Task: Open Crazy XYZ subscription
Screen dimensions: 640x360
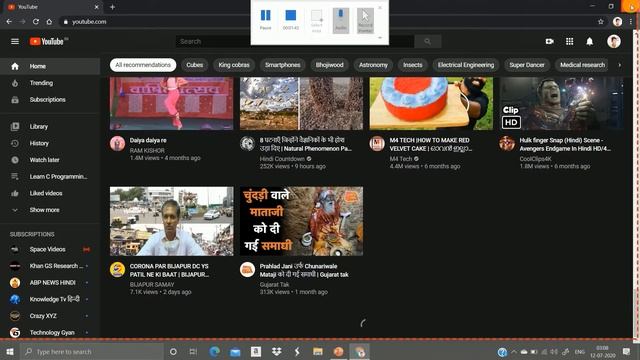Action: click(50, 316)
